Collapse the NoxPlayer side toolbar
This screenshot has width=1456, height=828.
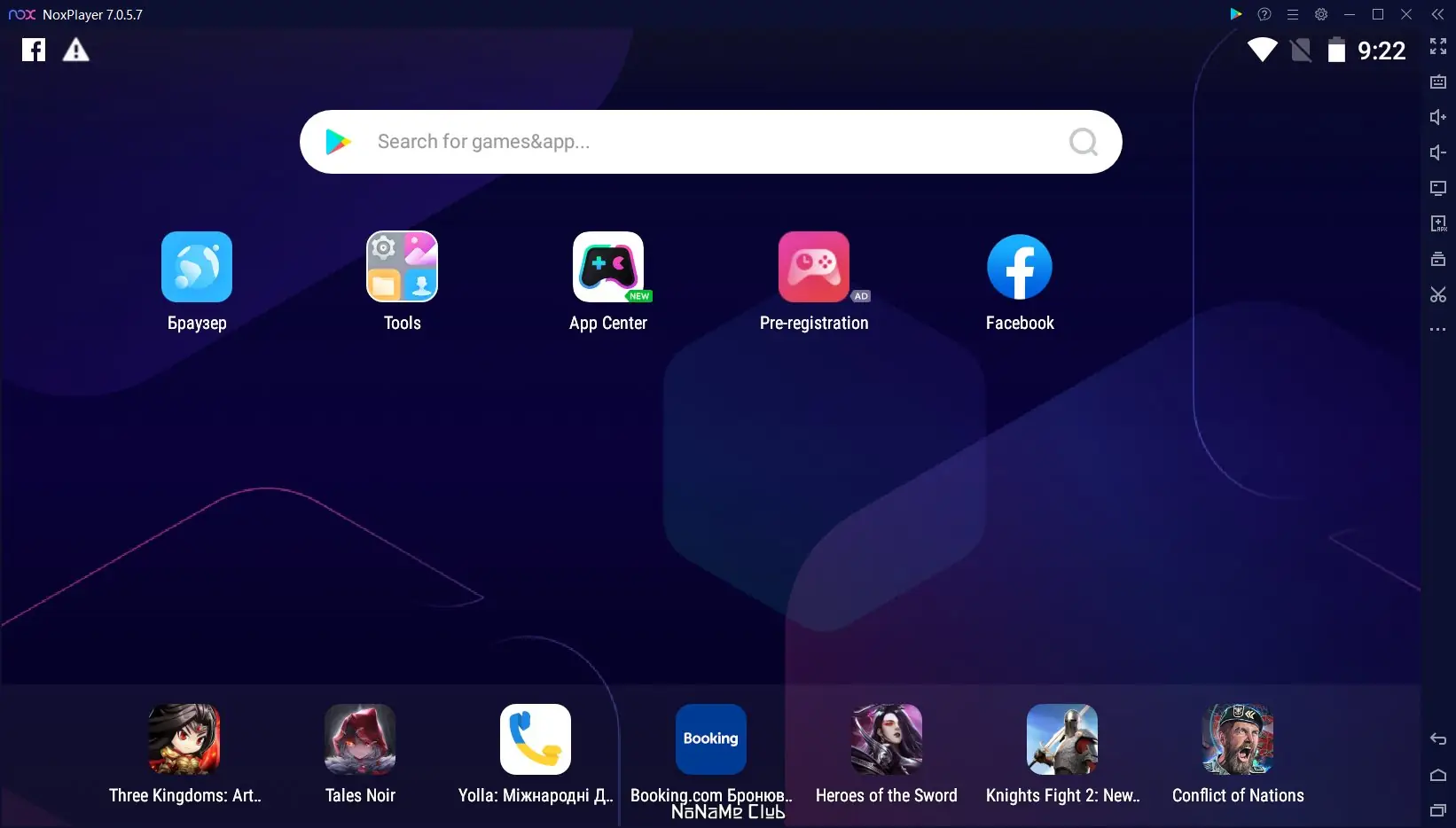pyautogui.click(x=1437, y=14)
